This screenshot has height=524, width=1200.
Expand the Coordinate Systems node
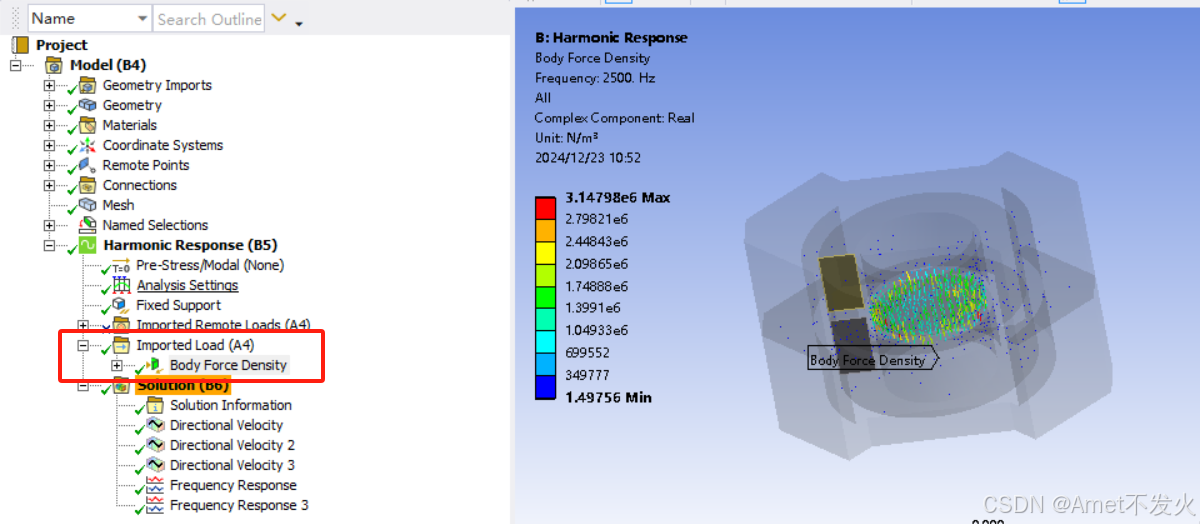(49, 145)
